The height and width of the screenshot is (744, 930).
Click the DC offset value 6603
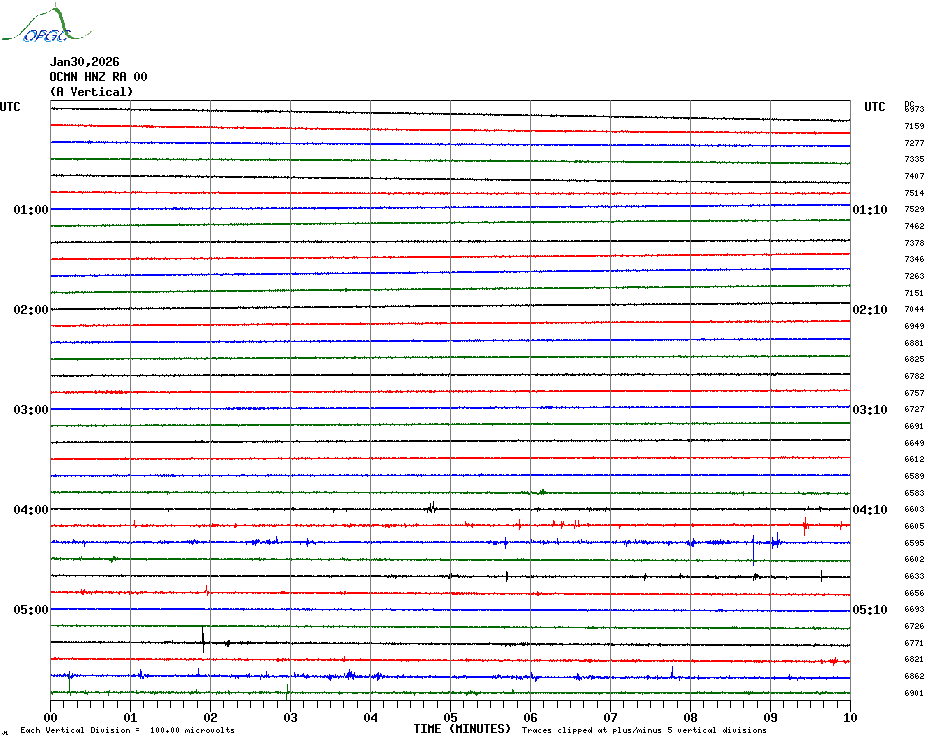(914, 510)
